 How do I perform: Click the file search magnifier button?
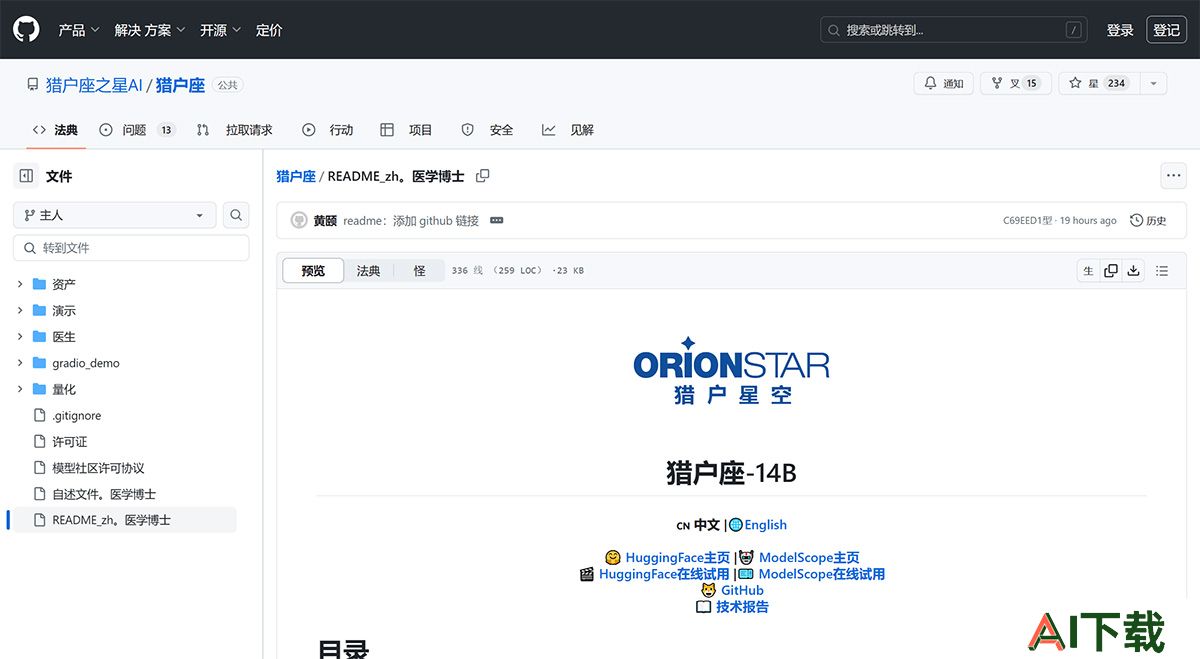(236, 215)
